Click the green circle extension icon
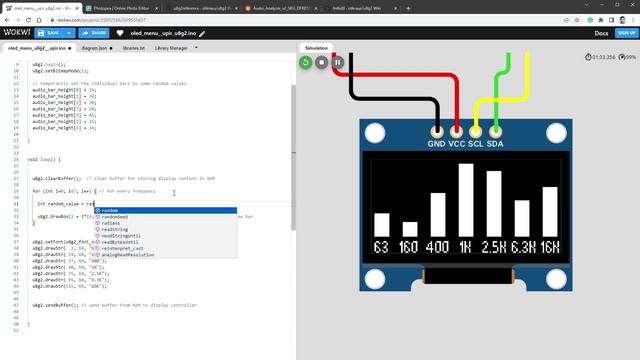The width and height of the screenshot is (640, 360). coord(590,20)
